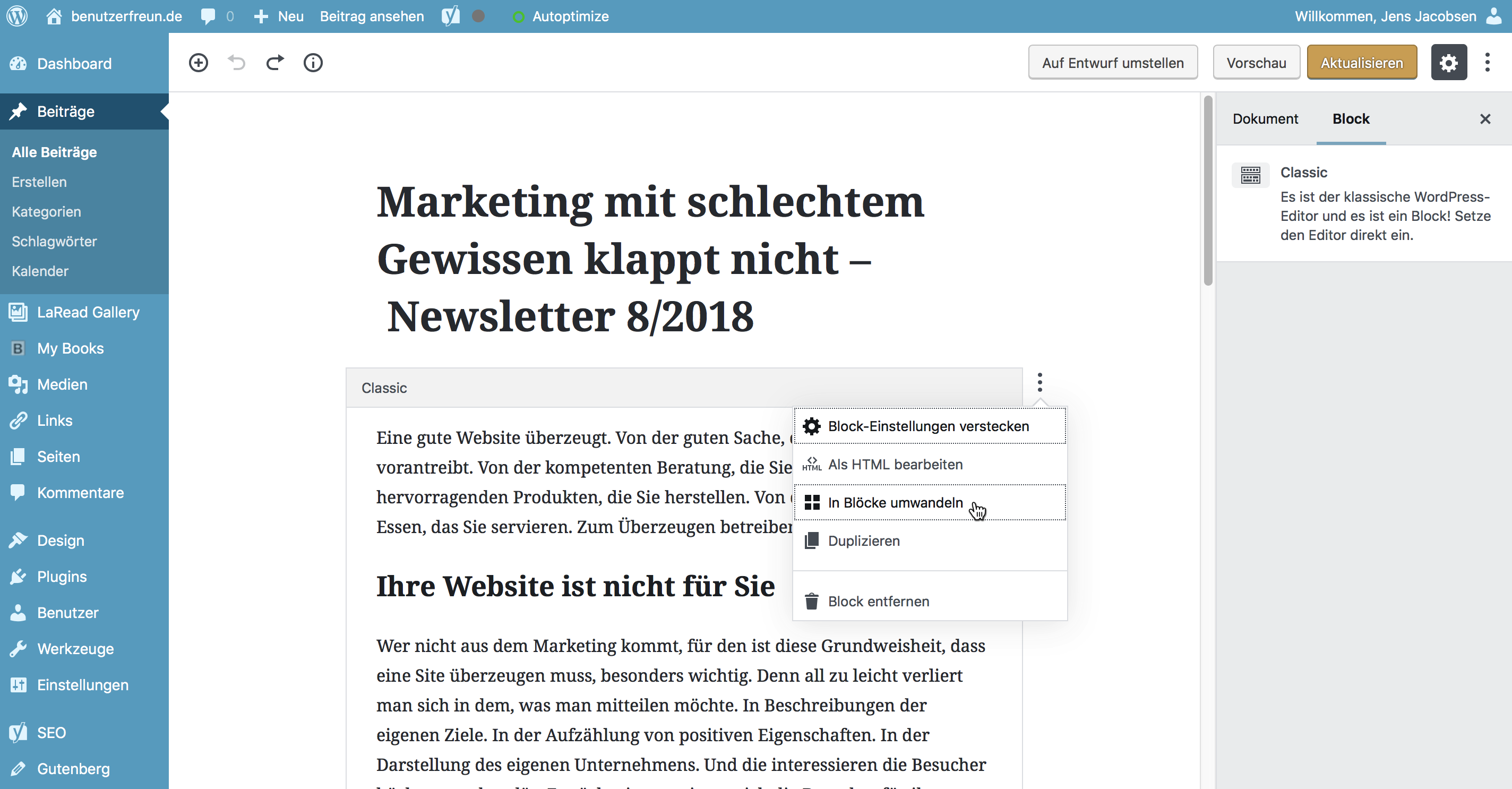Click the Aktualisieren button
Image resolution: width=1512 pixels, height=789 pixels.
(x=1362, y=62)
